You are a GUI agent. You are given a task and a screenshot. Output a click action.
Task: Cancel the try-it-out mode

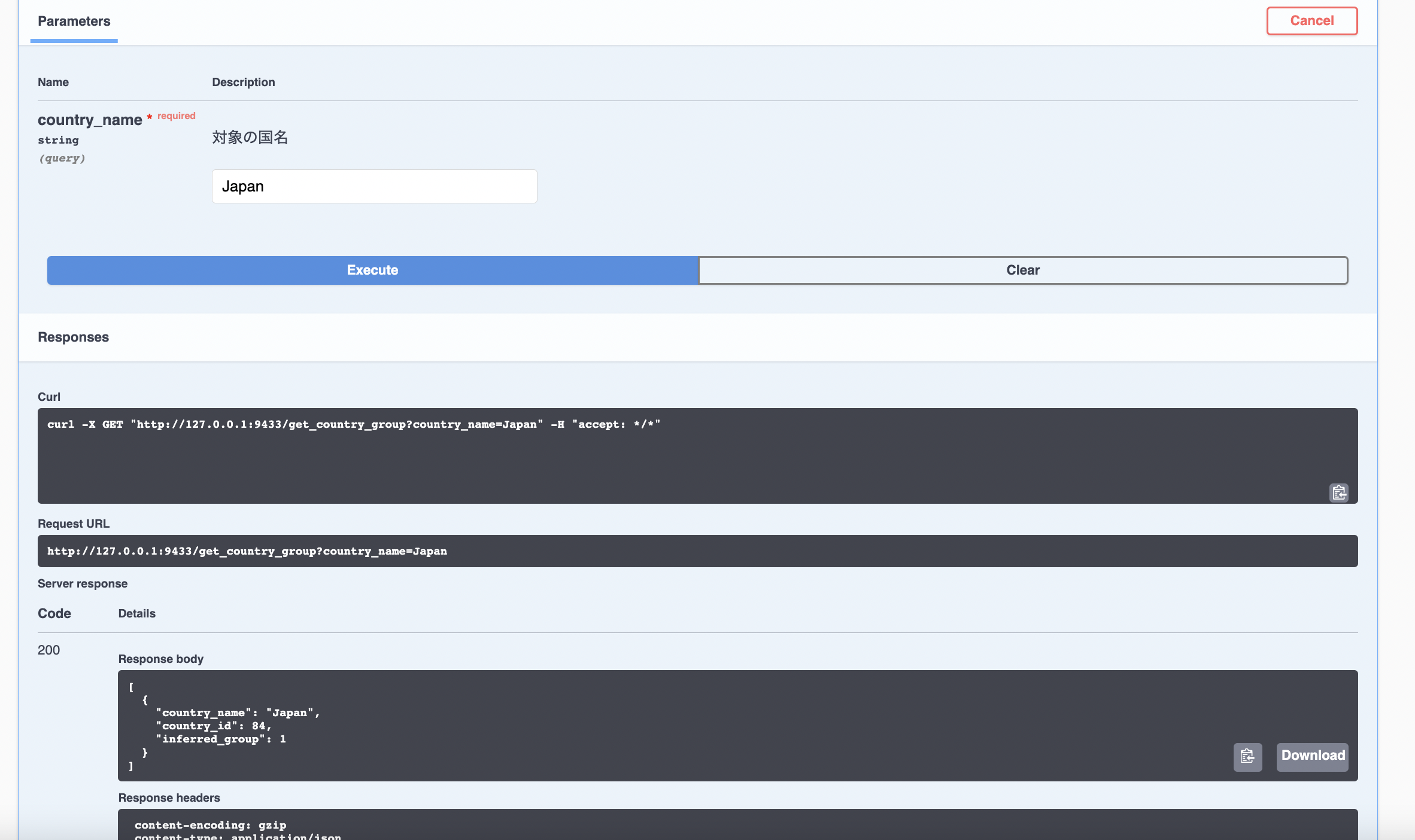[x=1311, y=20]
